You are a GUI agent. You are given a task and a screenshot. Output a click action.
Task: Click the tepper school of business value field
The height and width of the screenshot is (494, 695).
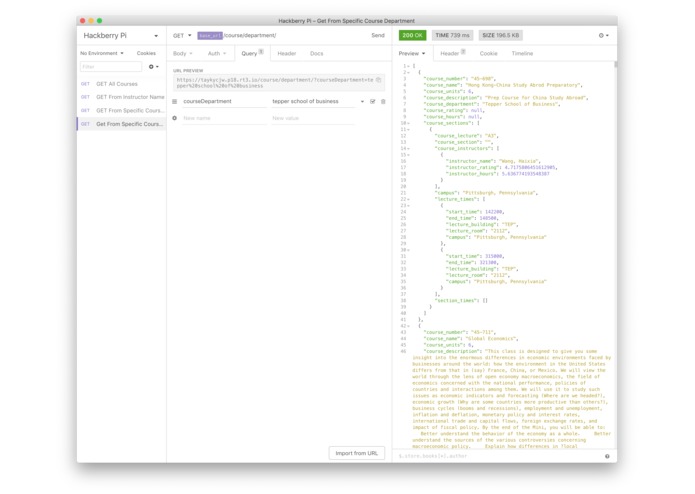pos(313,101)
